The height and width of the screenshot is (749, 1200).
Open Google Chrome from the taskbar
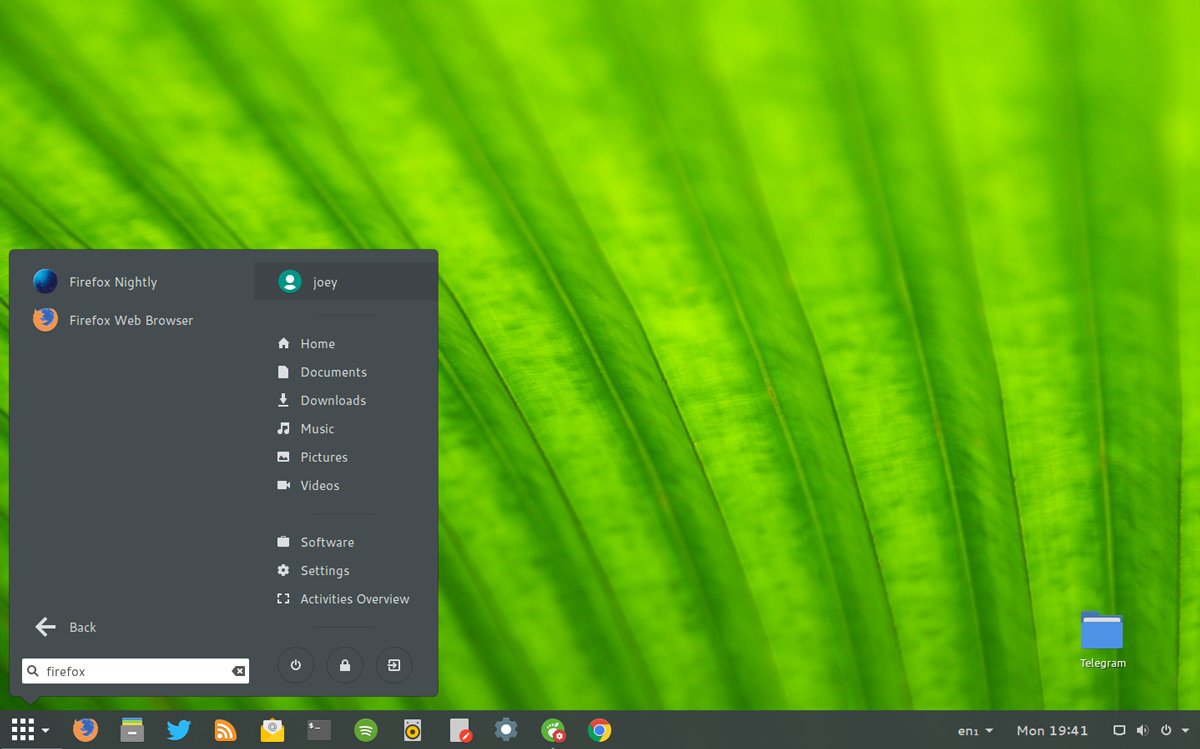point(599,730)
